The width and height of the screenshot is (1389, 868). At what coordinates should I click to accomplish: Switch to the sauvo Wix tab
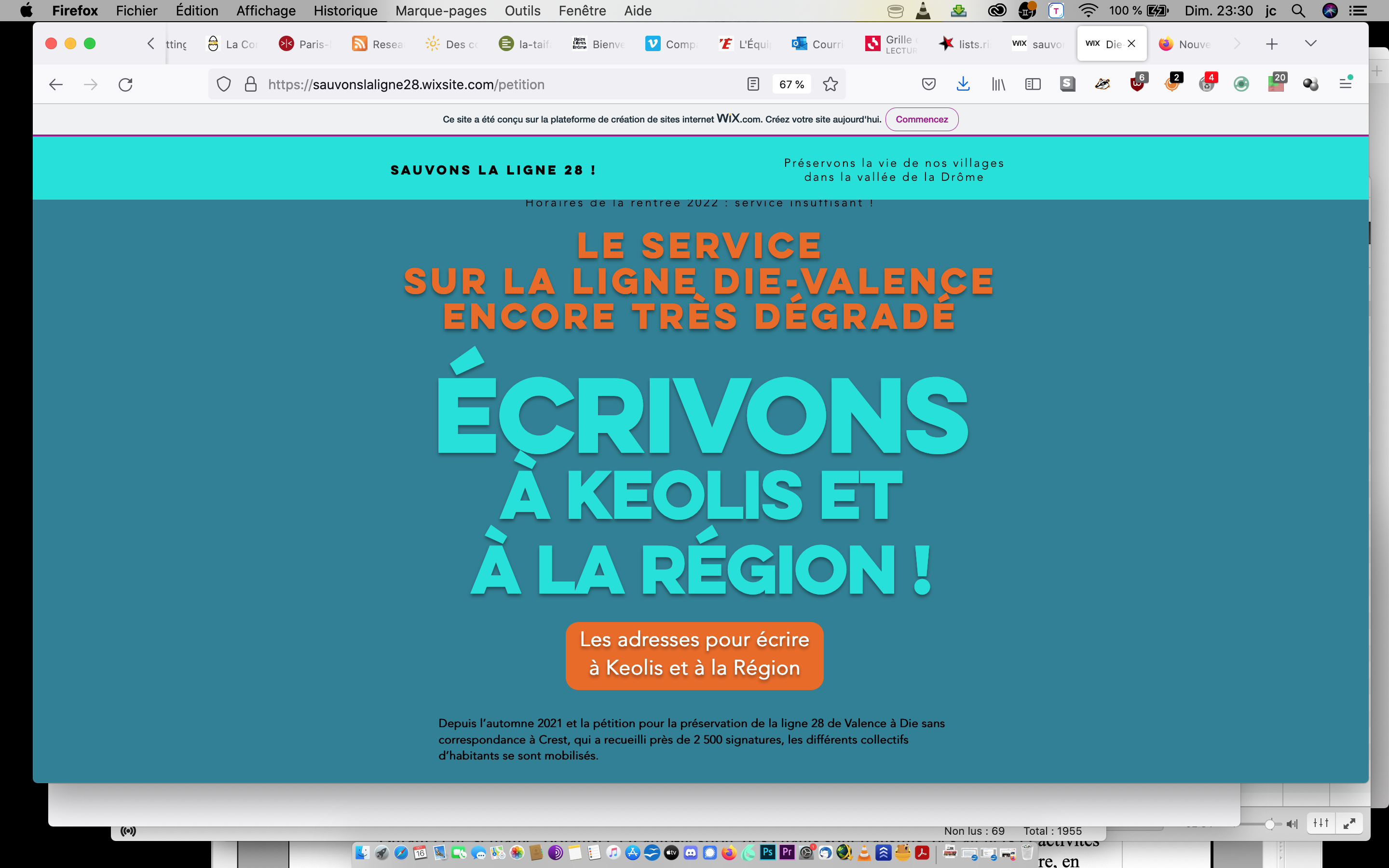click(1038, 43)
